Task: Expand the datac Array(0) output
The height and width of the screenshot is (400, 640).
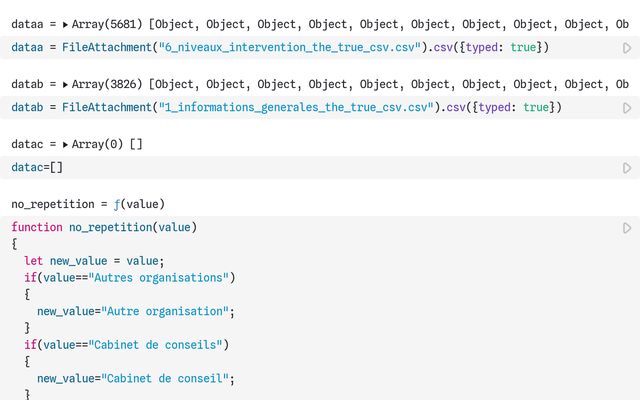Action: pos(66,144)
